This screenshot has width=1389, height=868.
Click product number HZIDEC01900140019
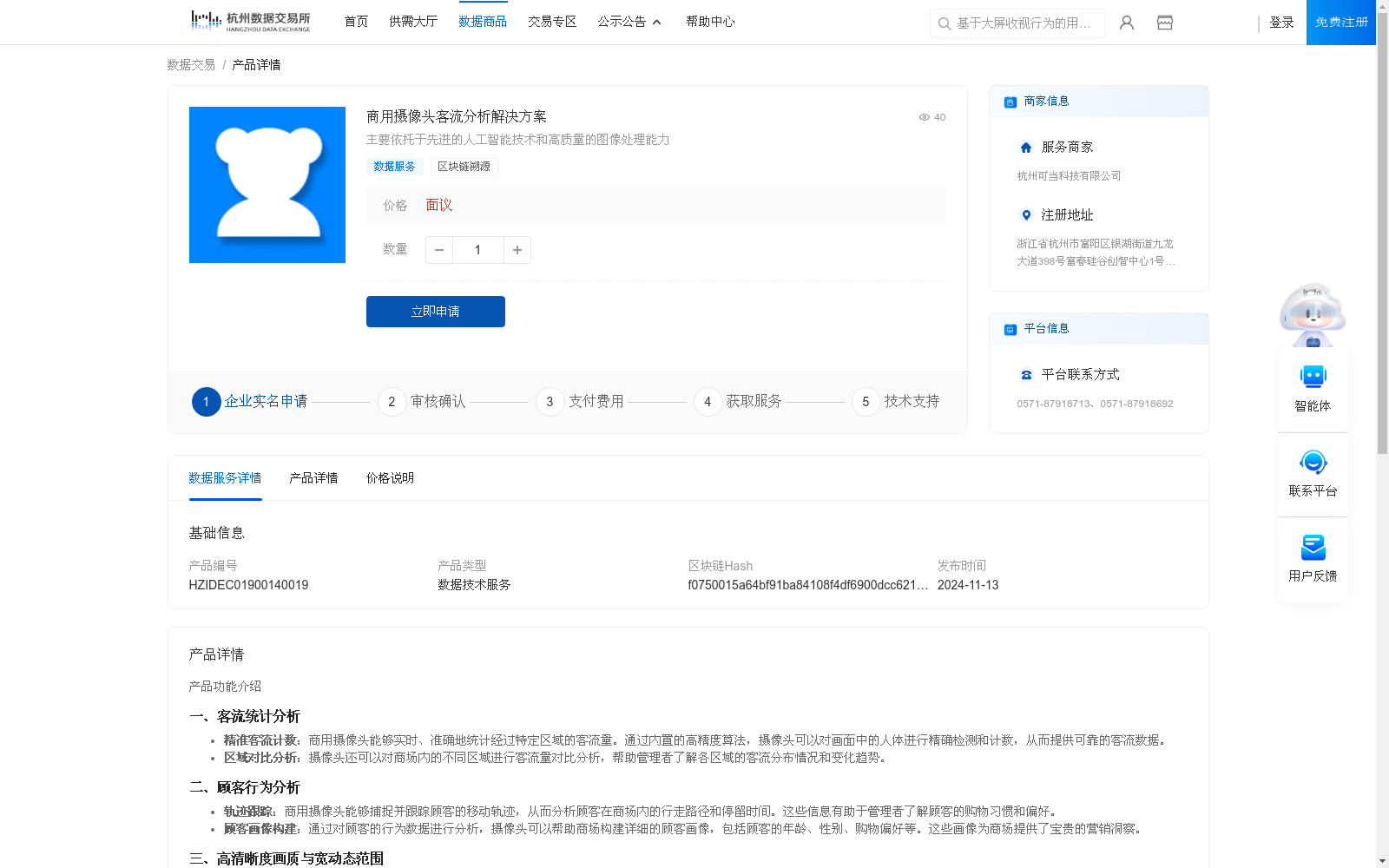click(x=248, y=585)
